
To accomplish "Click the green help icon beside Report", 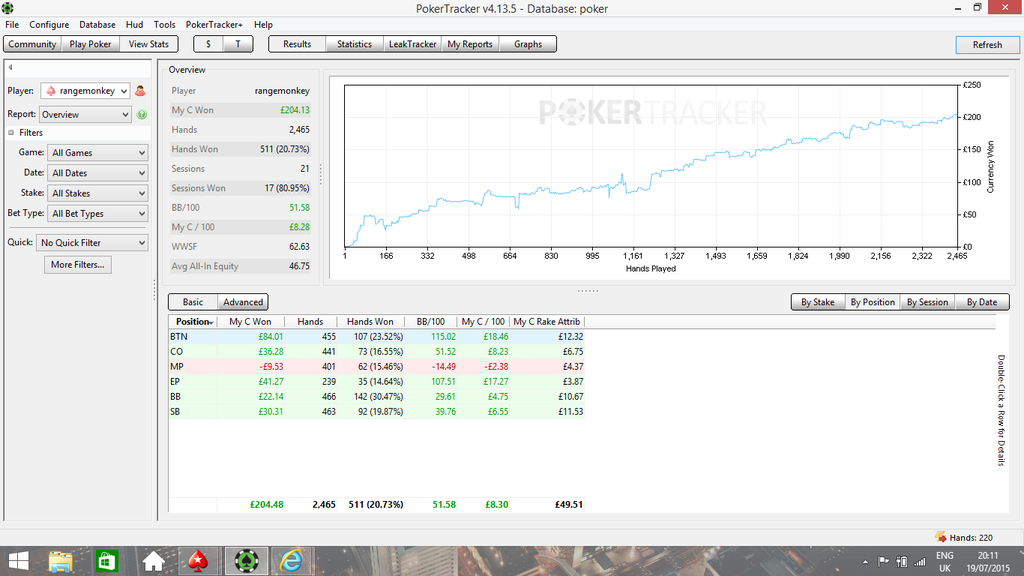I will click(142, 114).
